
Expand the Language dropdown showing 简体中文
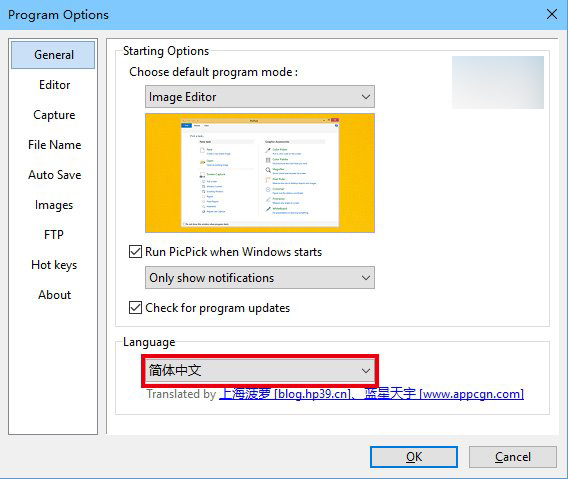point(260,370)
